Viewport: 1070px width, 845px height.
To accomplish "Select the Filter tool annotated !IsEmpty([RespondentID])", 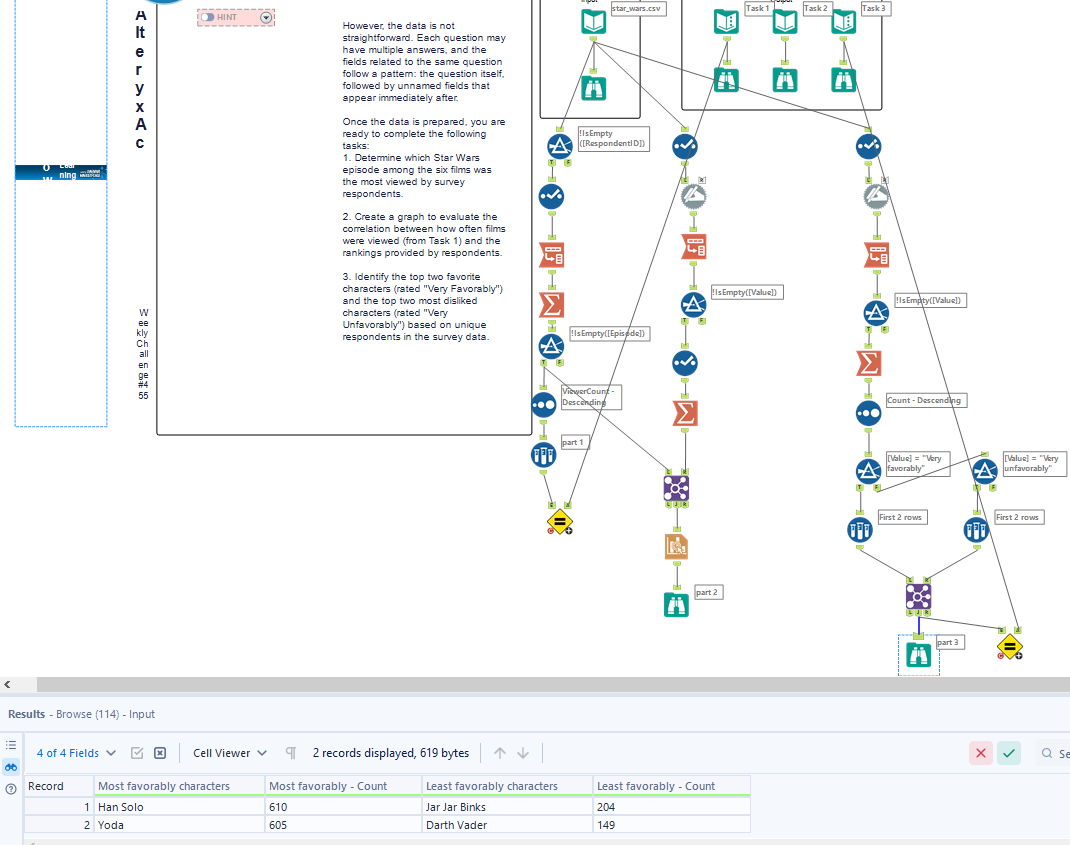I will (552, 145).
